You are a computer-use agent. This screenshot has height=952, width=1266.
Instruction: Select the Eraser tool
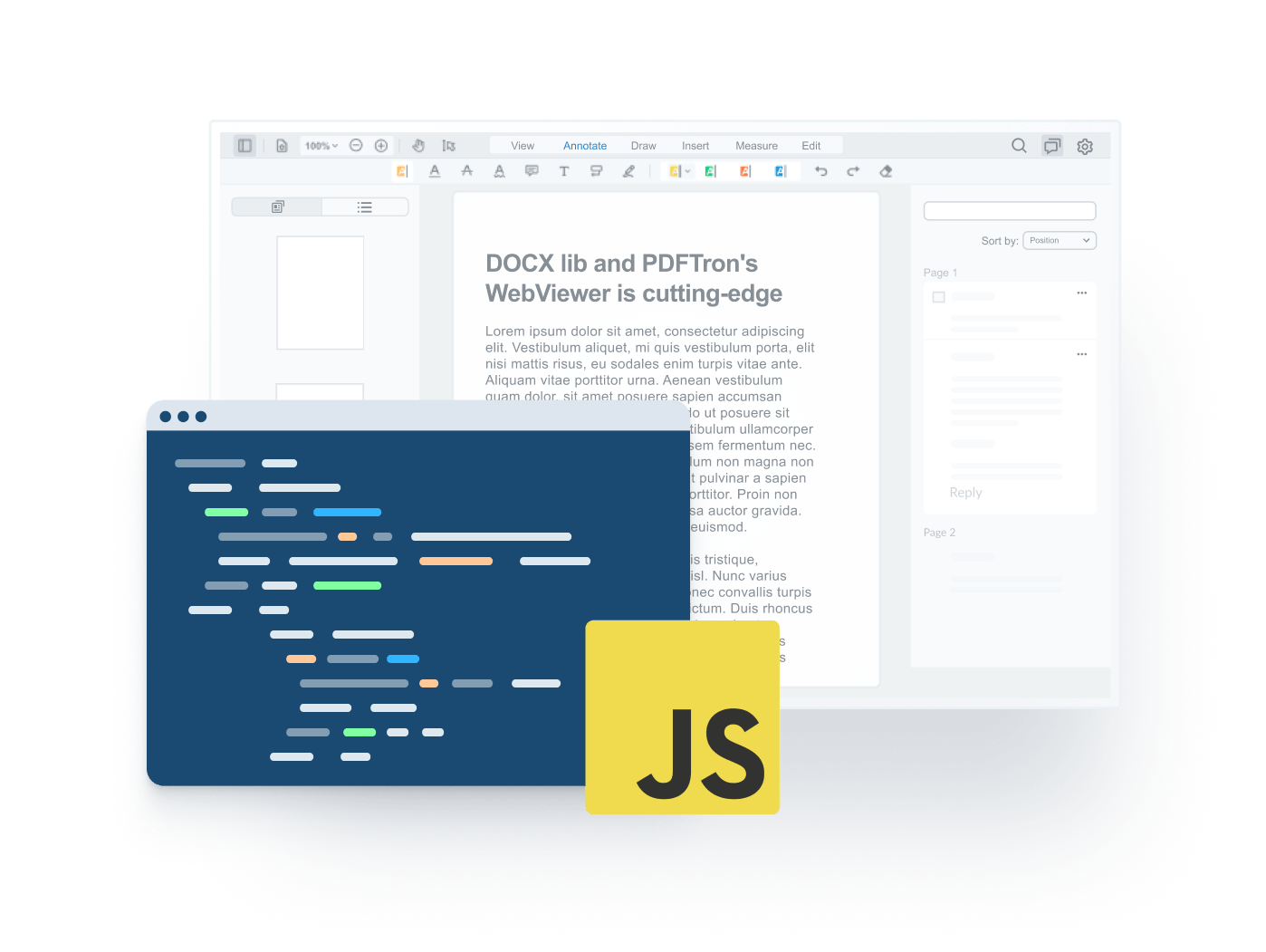point(886,171)
